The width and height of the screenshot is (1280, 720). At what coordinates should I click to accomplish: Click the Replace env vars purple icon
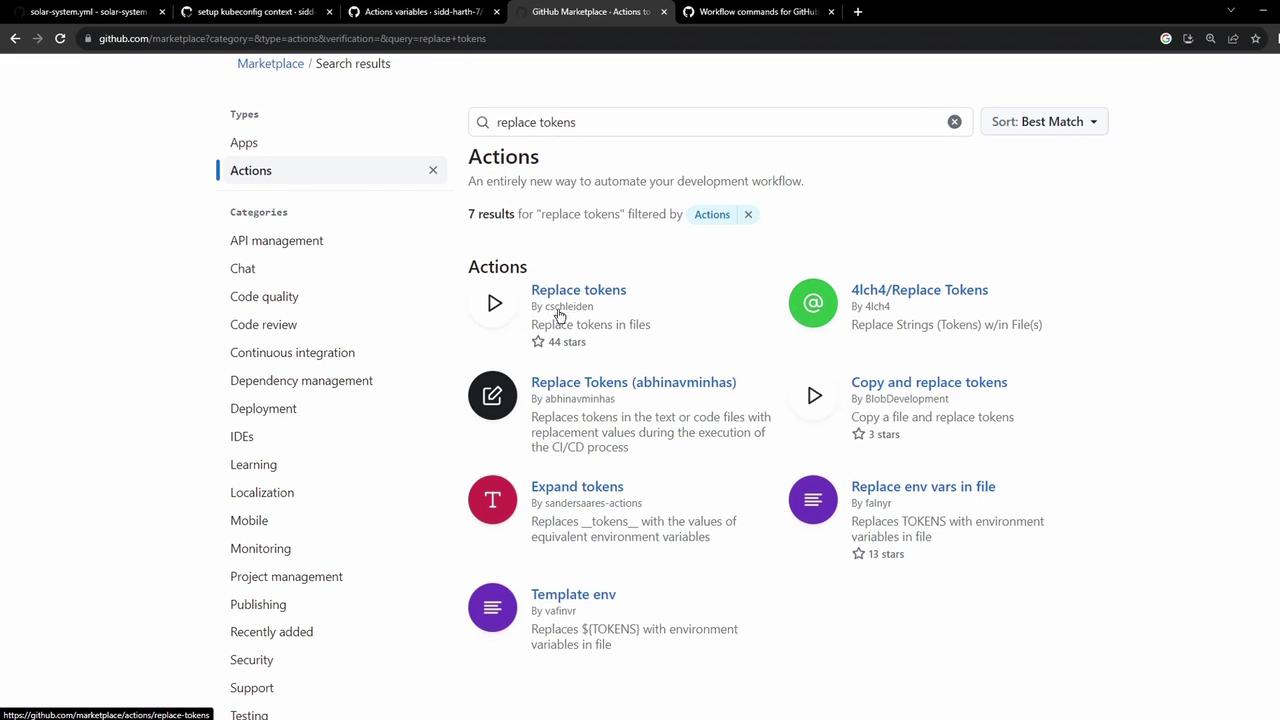point(813,500)
